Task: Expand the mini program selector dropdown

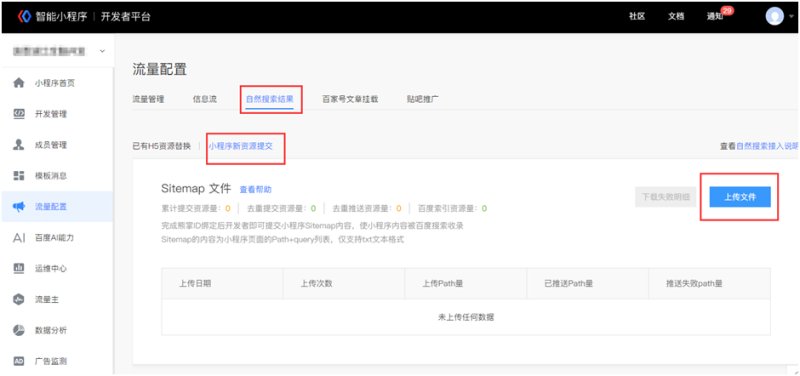Action: pyautogui.click(x=102, y=51)
